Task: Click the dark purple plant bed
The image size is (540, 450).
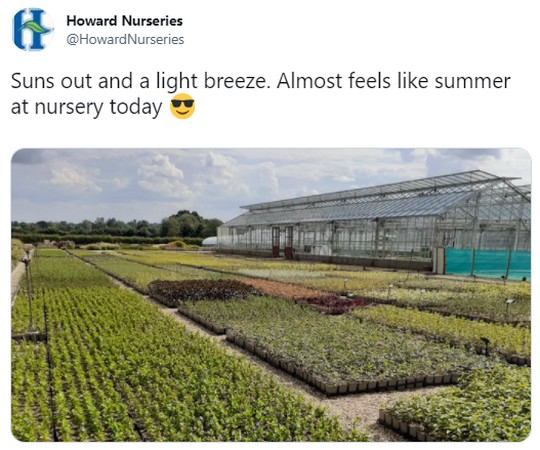Action: [203, 291]
